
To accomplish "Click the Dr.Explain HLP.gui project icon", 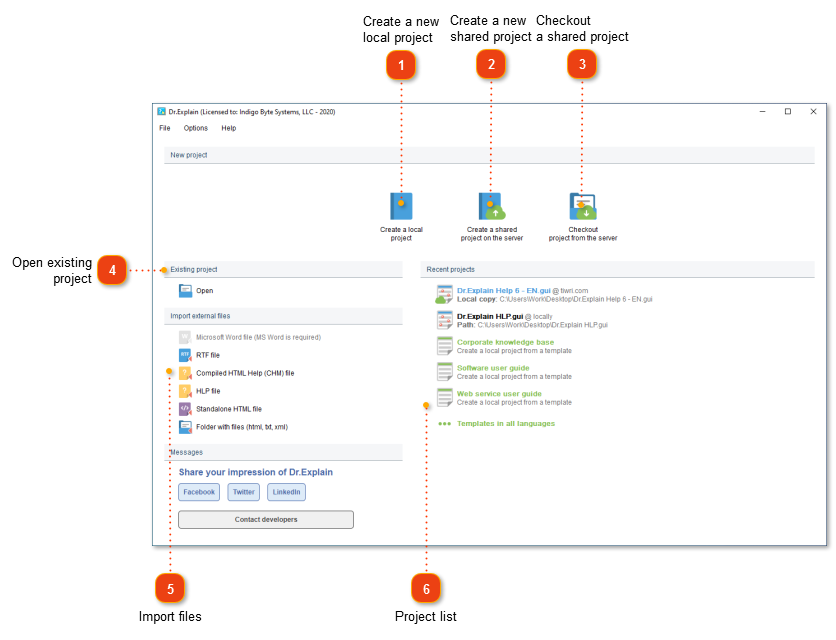I will tap(445, 321).
